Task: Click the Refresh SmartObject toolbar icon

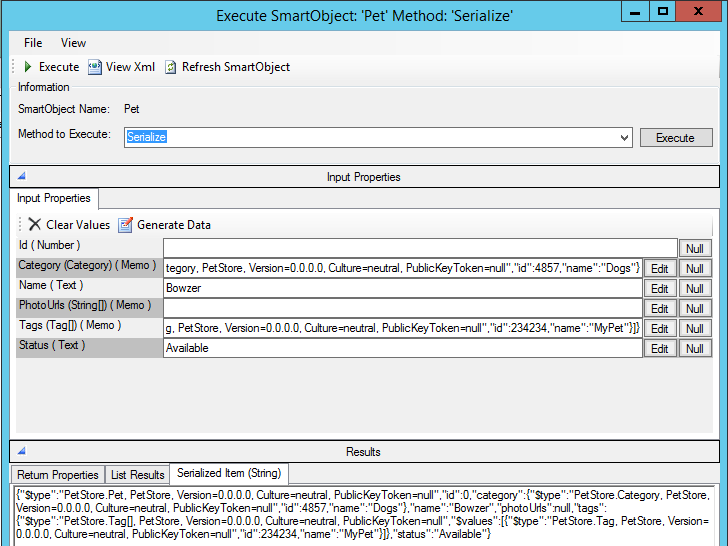Action: [x=171, y=67]
